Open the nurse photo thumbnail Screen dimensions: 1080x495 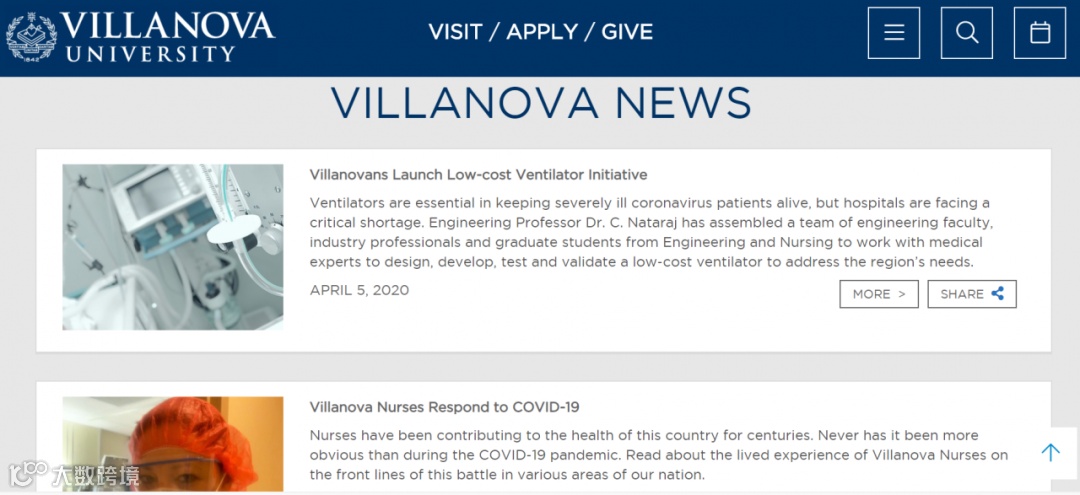tap(172, 443)
